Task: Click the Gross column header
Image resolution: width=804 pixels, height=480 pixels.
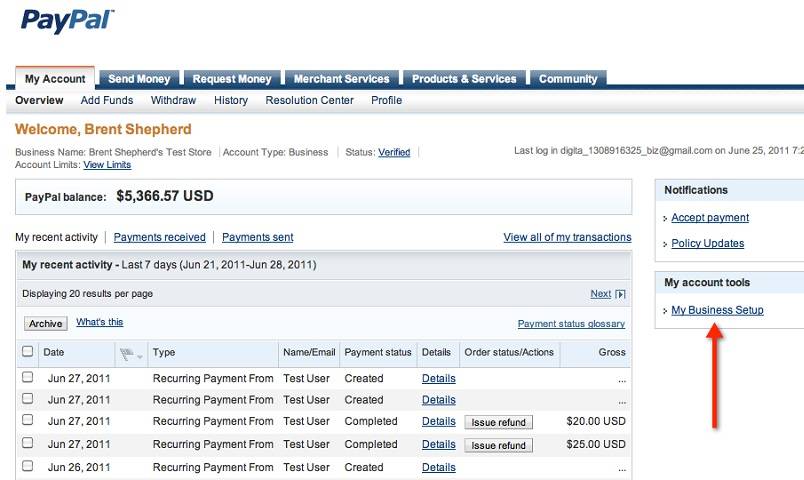Action: (x=612, y=352)
